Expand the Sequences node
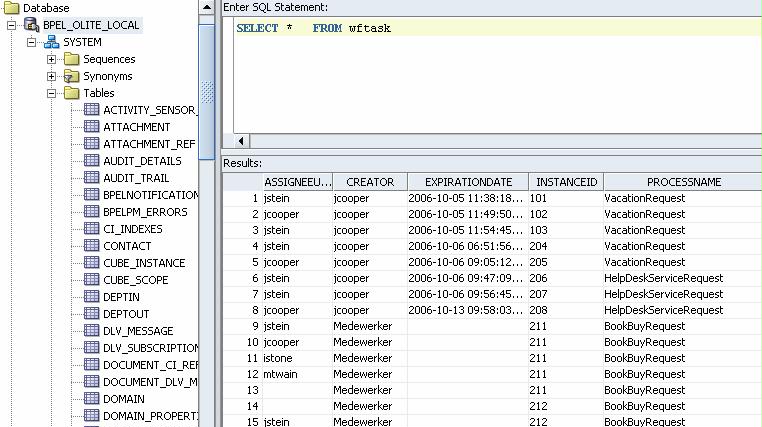Viewport: 762px width, 427px height. tap(52, 59)
